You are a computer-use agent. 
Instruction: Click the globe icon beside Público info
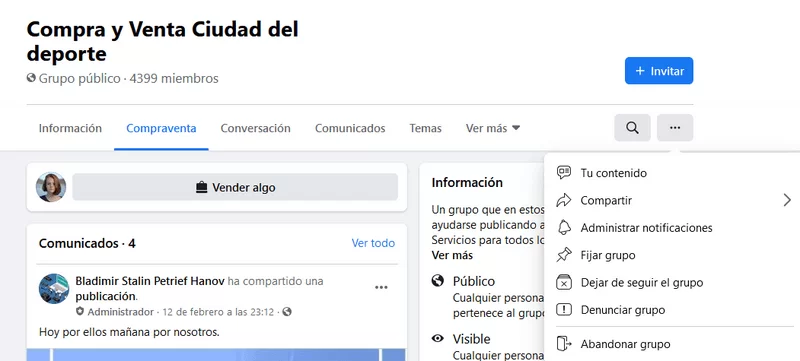tap(437, 280)
